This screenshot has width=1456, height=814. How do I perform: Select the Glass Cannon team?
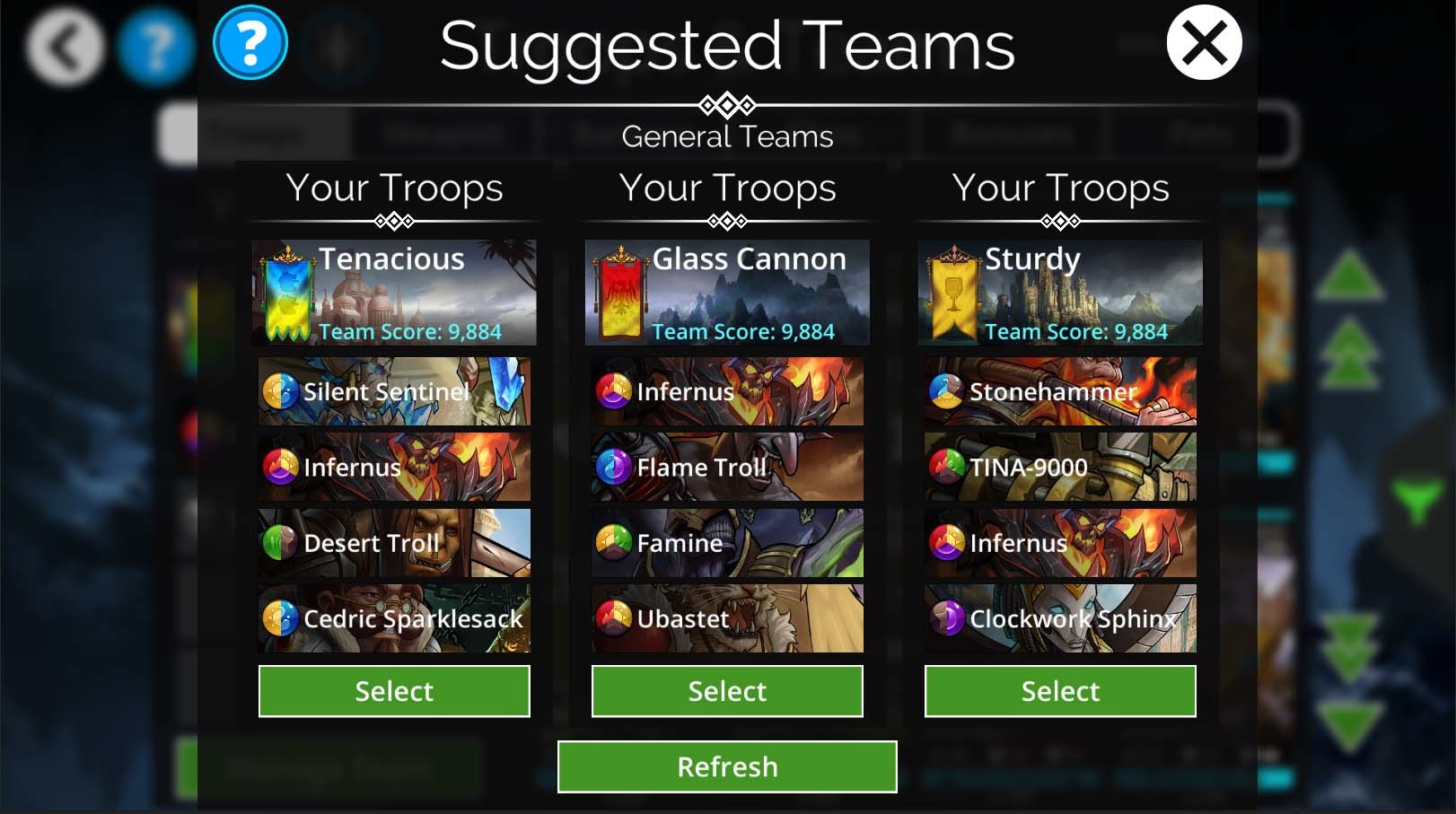coord(727,691)
